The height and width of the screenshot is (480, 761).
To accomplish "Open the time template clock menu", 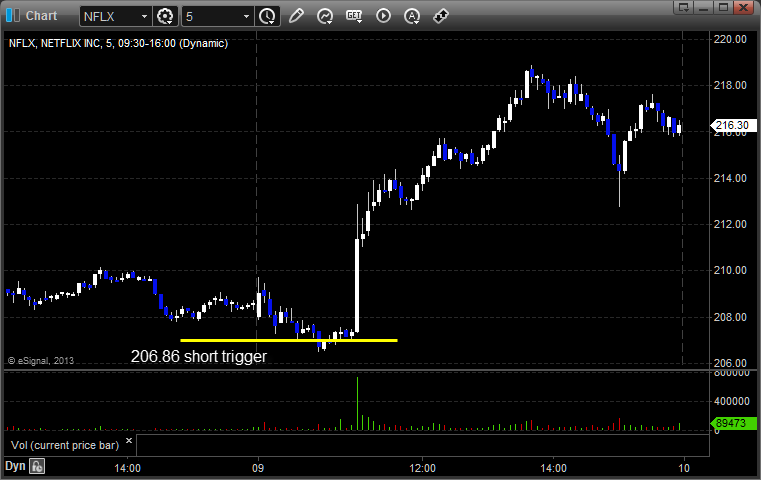I will tap(267, 16).
